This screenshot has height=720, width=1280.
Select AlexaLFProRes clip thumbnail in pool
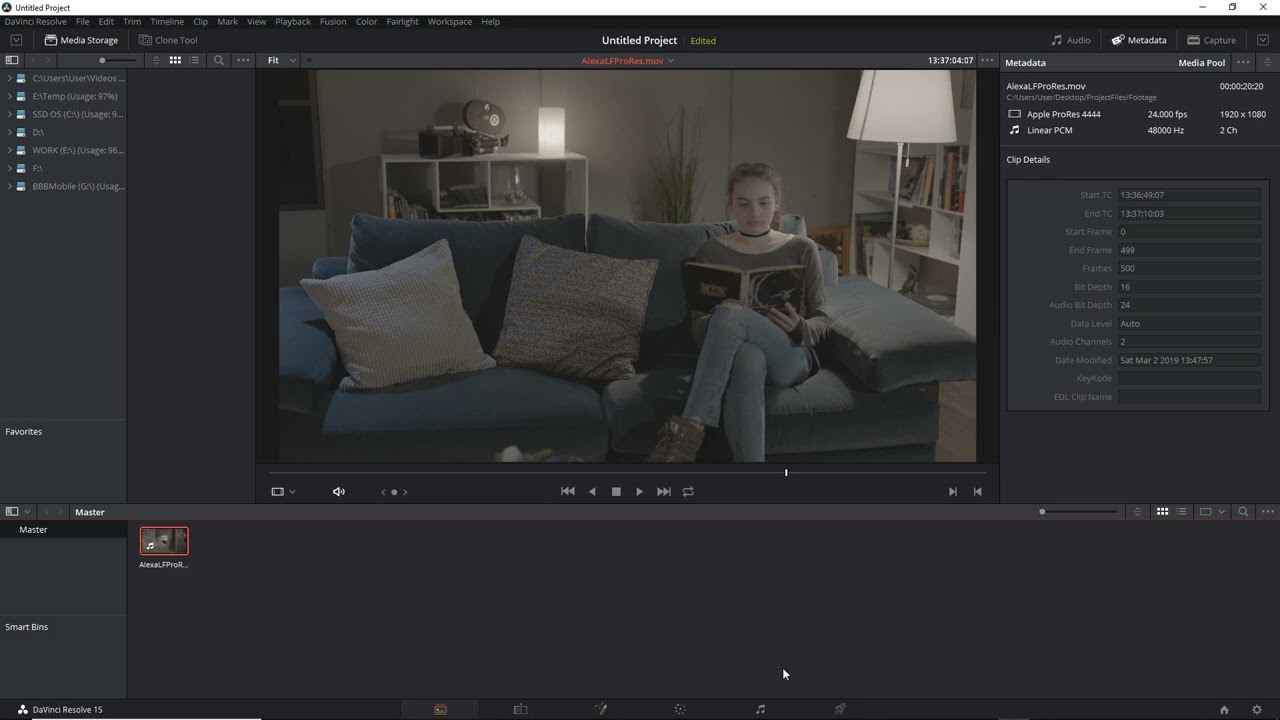coord(164,541)
